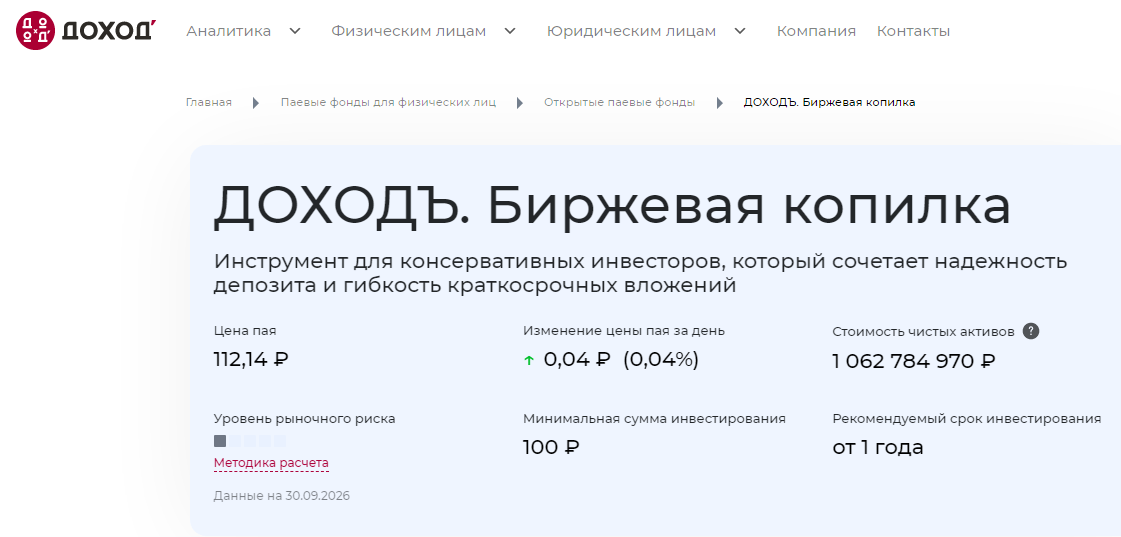Click the Стоимость чистых активов label
The width and height of the screenshot is (1121, 537).
[x=923, y=332]
